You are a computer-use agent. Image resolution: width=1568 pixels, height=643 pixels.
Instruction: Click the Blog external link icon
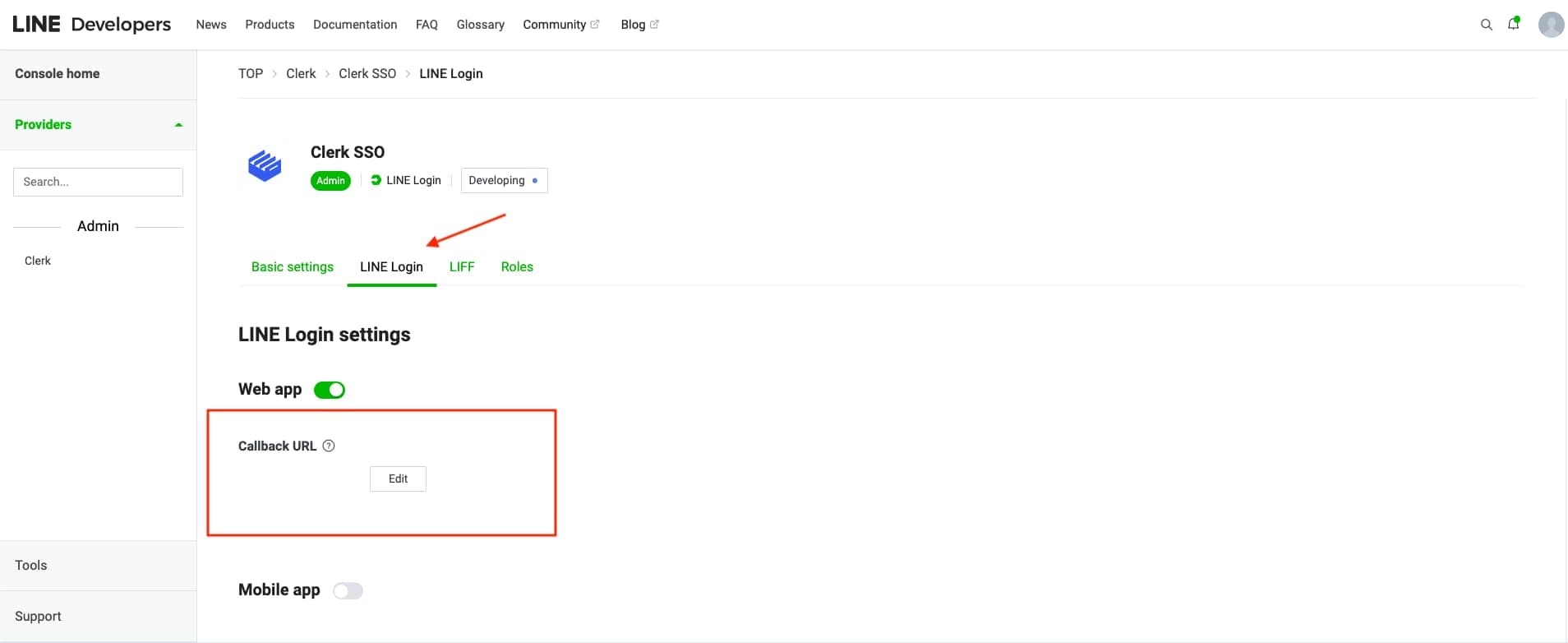[x=654, y=25]
